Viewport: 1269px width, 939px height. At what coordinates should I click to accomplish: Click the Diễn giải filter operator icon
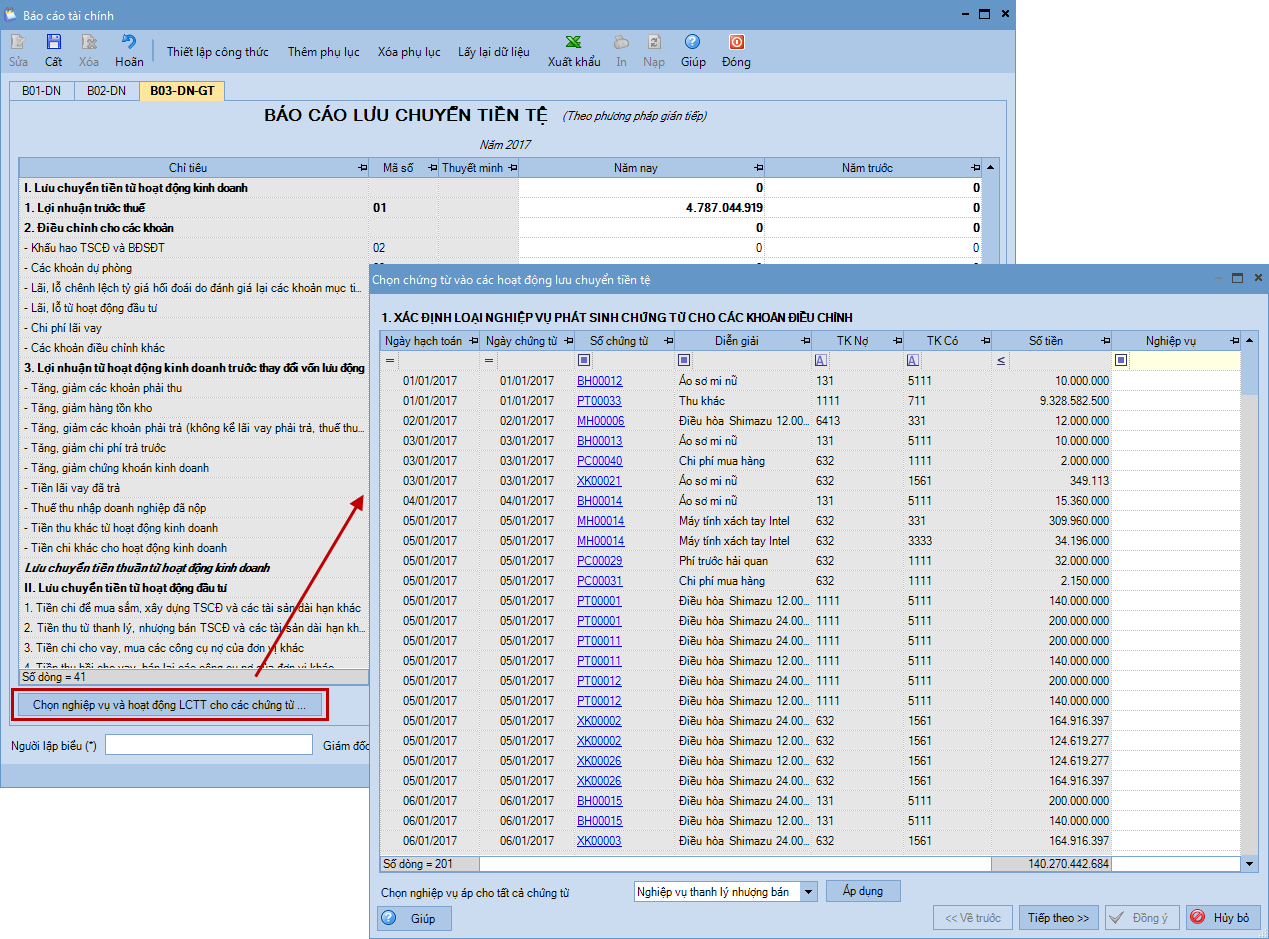[684, 360]
